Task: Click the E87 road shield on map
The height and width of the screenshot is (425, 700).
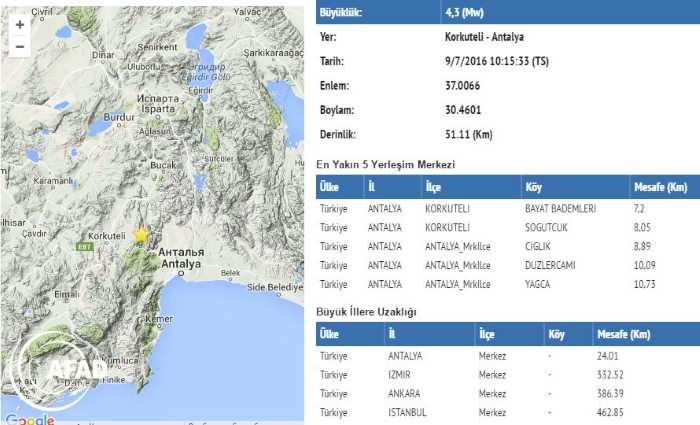Action: click(86, 247)
